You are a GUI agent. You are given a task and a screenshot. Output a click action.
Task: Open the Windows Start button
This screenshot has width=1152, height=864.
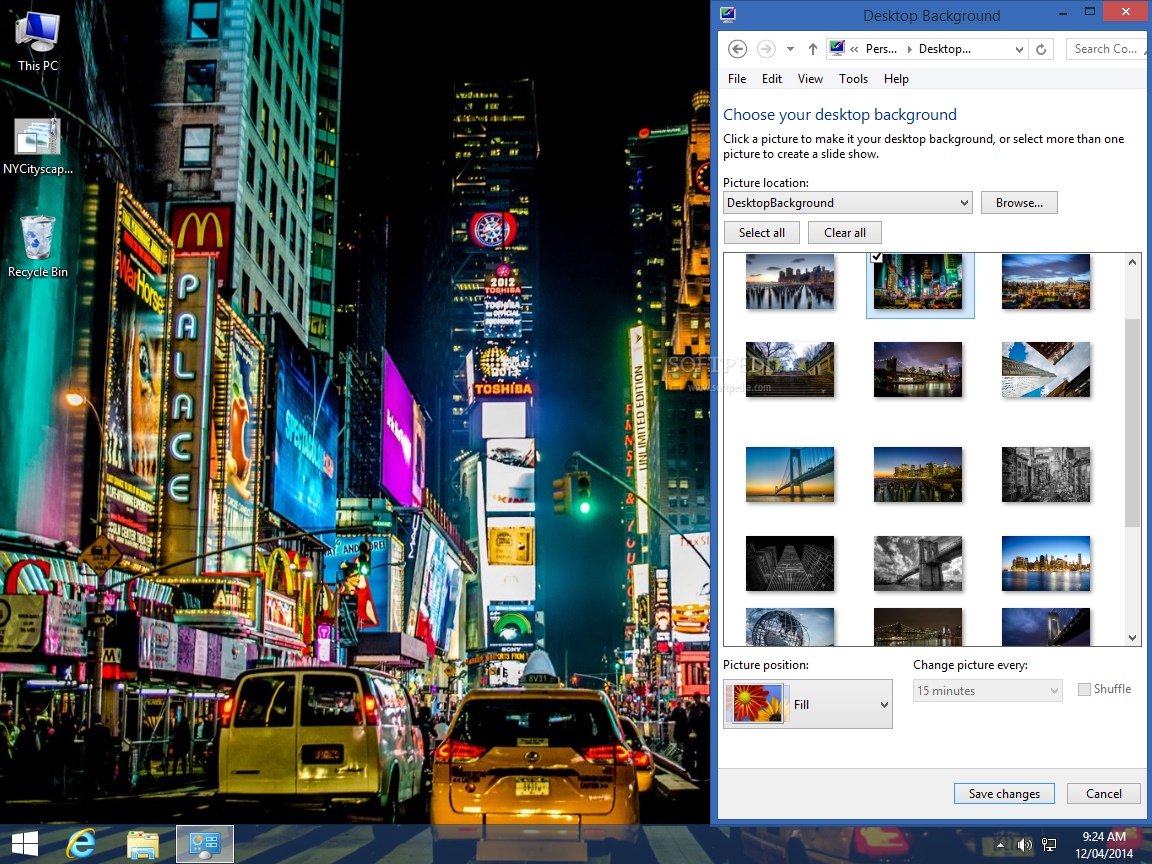coord(24,843)
